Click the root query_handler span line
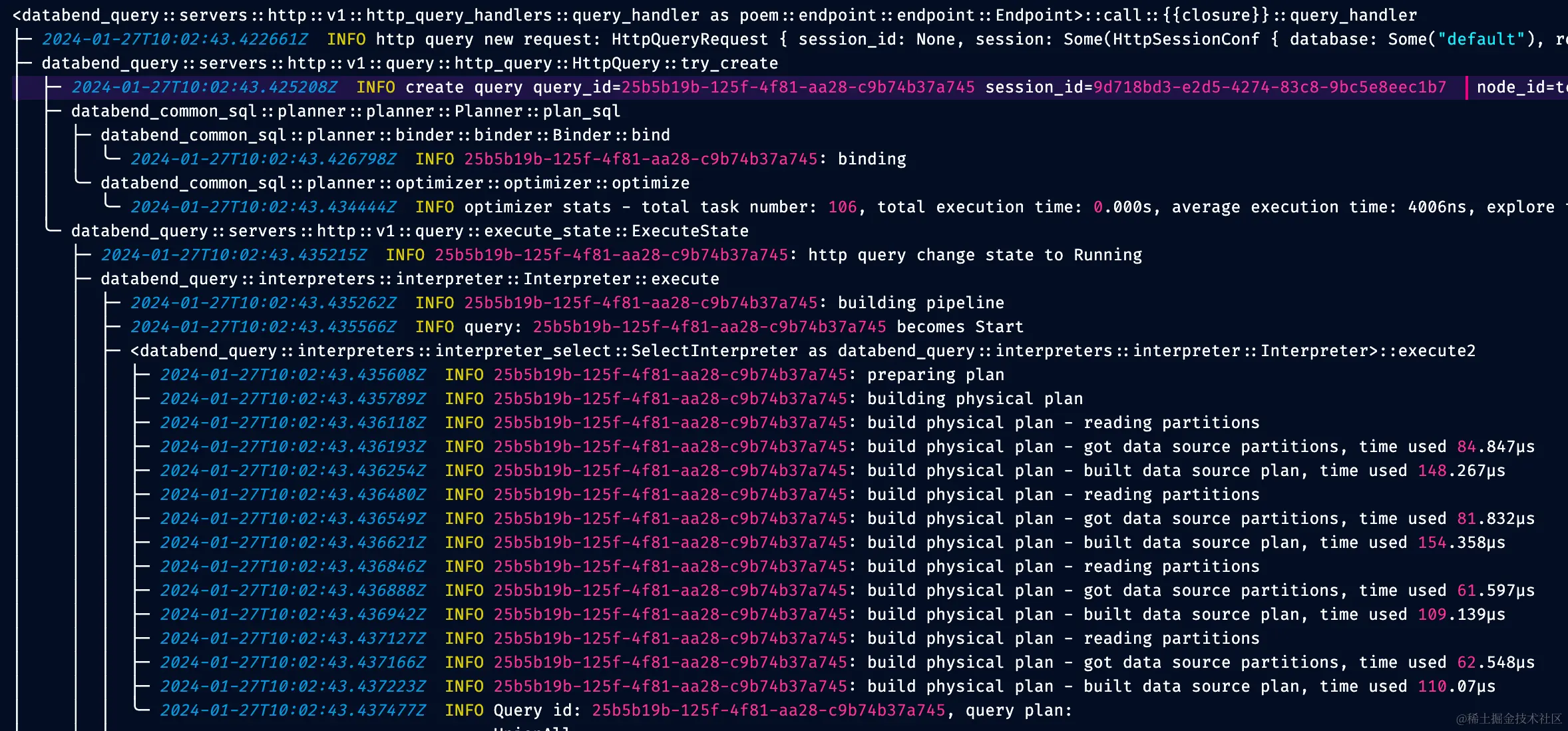The height and width of the screenshot is (731, 1568). tap(714, 15)
